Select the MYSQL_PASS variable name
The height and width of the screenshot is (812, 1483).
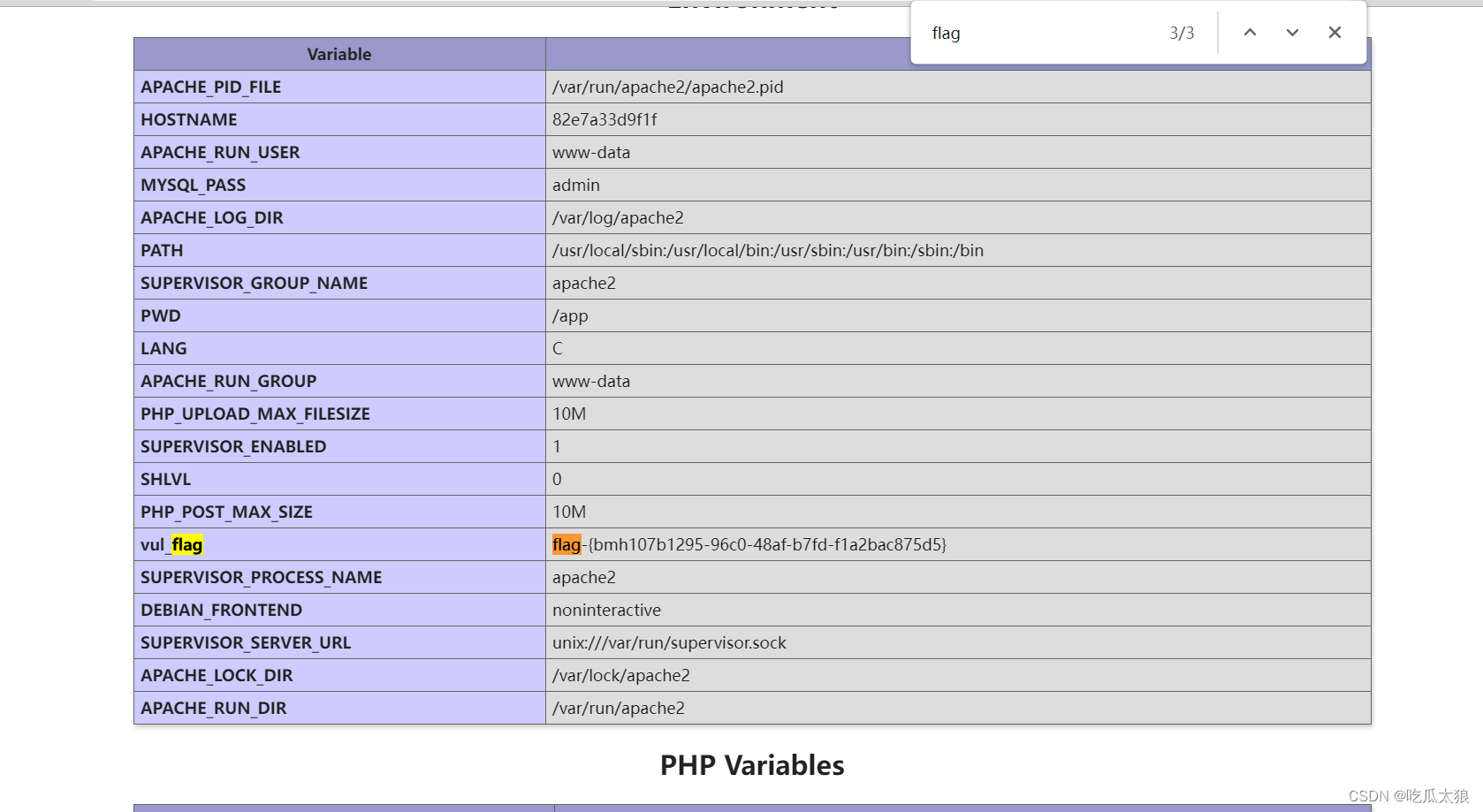coord(193,185)
